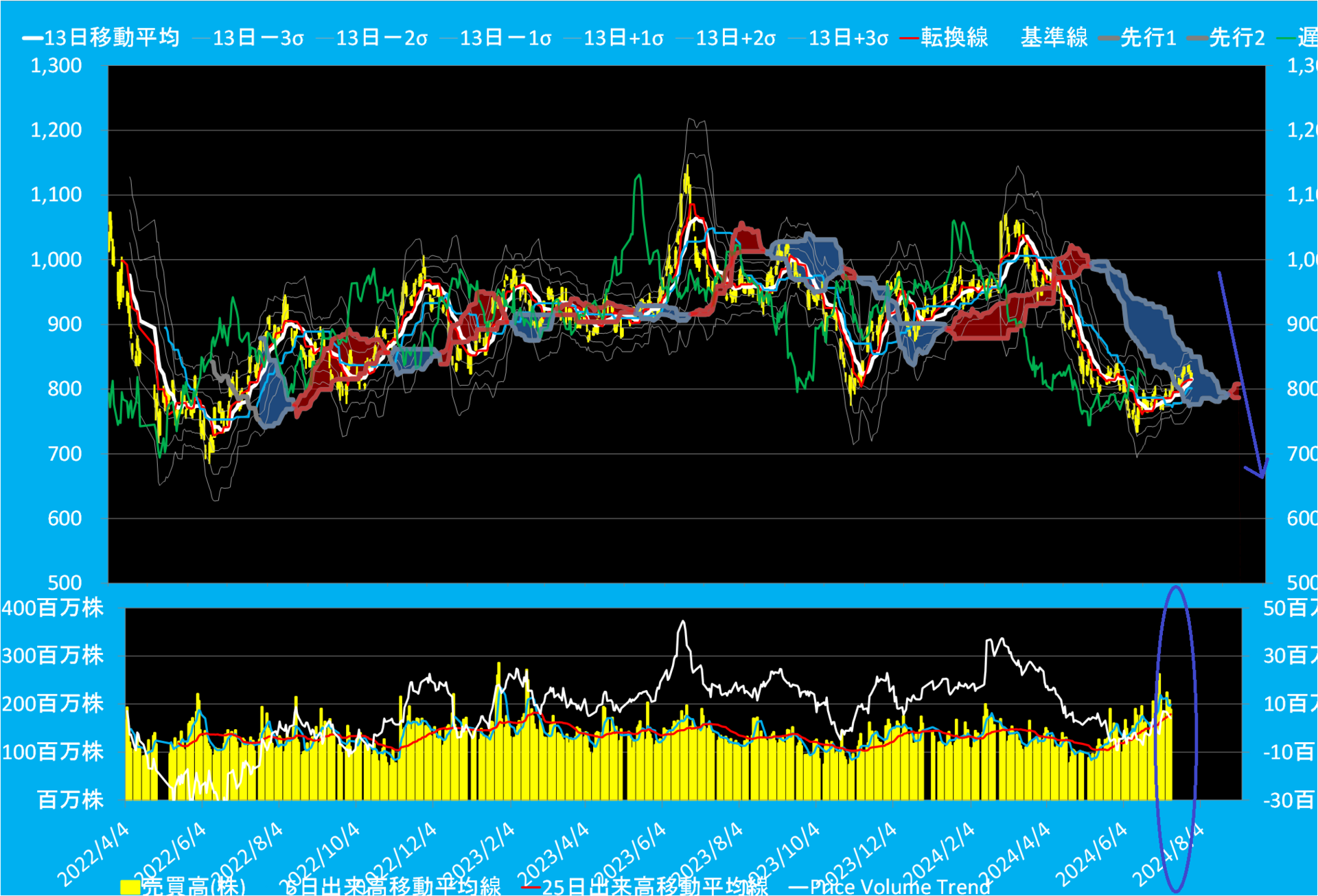Click the 2022/6/4 date label
This screenshot has width=1318, height=896.
tap(170, 855)
